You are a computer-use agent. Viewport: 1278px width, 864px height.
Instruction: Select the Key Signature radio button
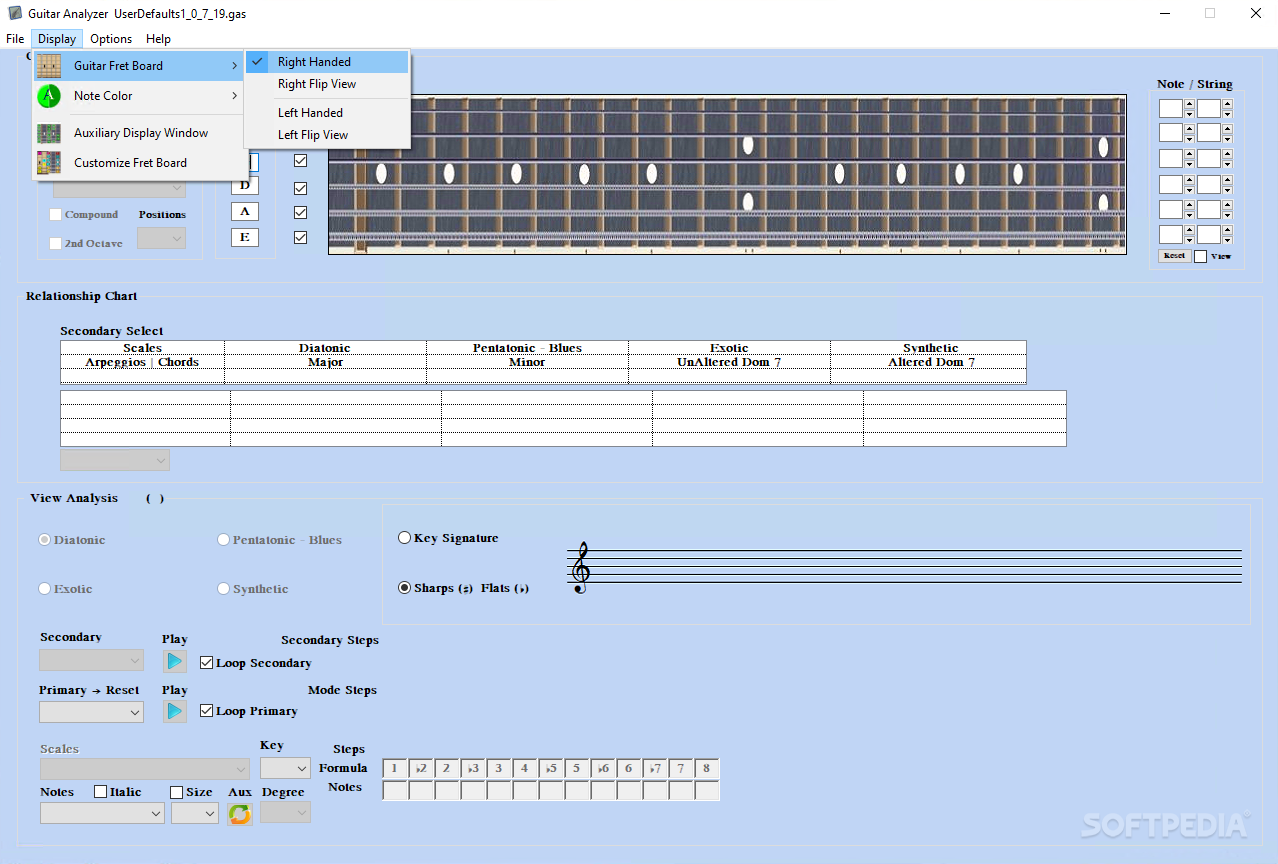tap(405, 538)
